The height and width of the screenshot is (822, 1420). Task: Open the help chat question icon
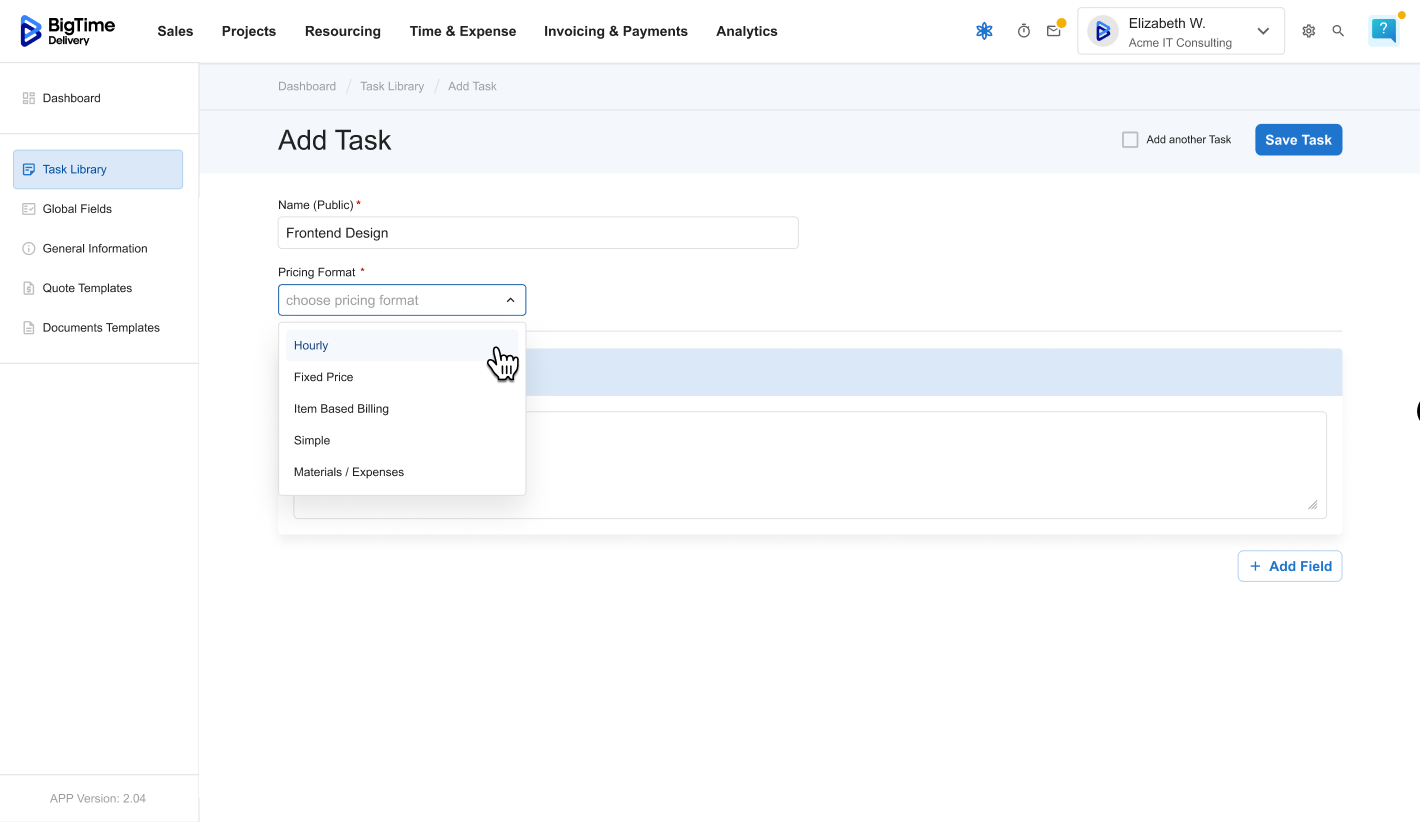click(x=1383, y=31)
